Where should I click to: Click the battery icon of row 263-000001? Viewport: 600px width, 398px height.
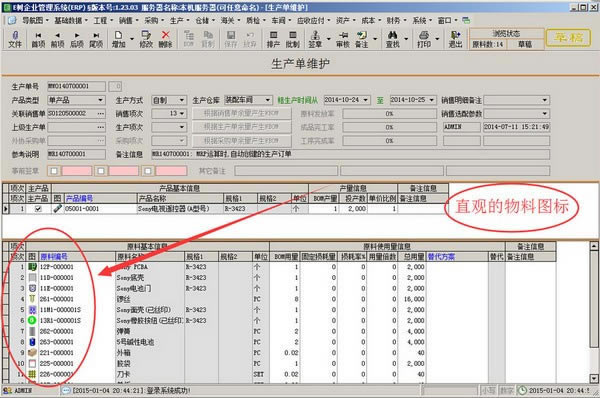tap(32, 342)
